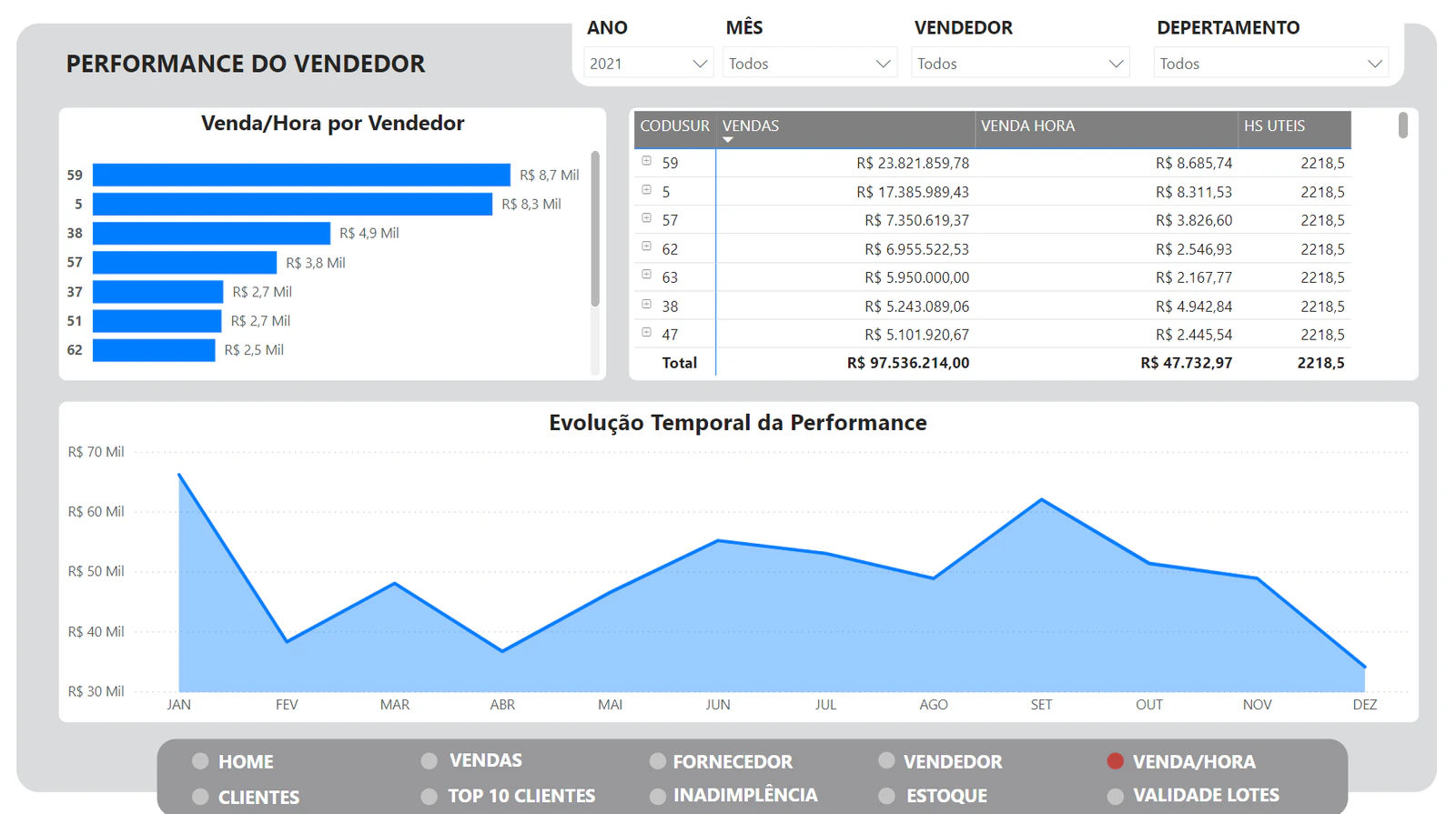Click the bar chart vertical scrollbar

point(595,229)
